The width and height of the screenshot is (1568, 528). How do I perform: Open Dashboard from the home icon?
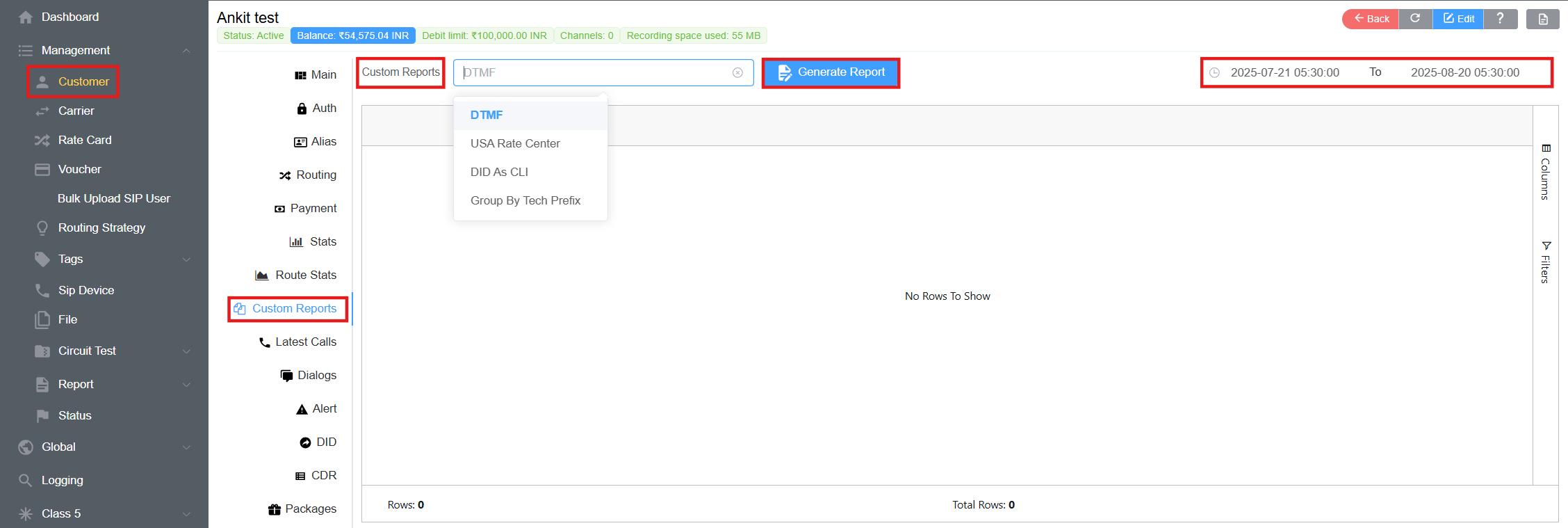click(26, 17)
